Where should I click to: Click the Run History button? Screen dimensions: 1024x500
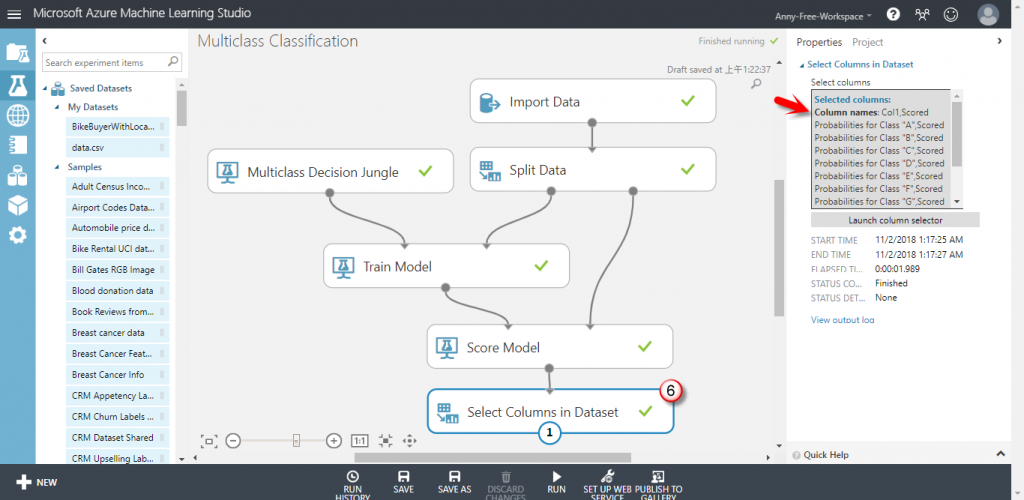coord(353,485)
